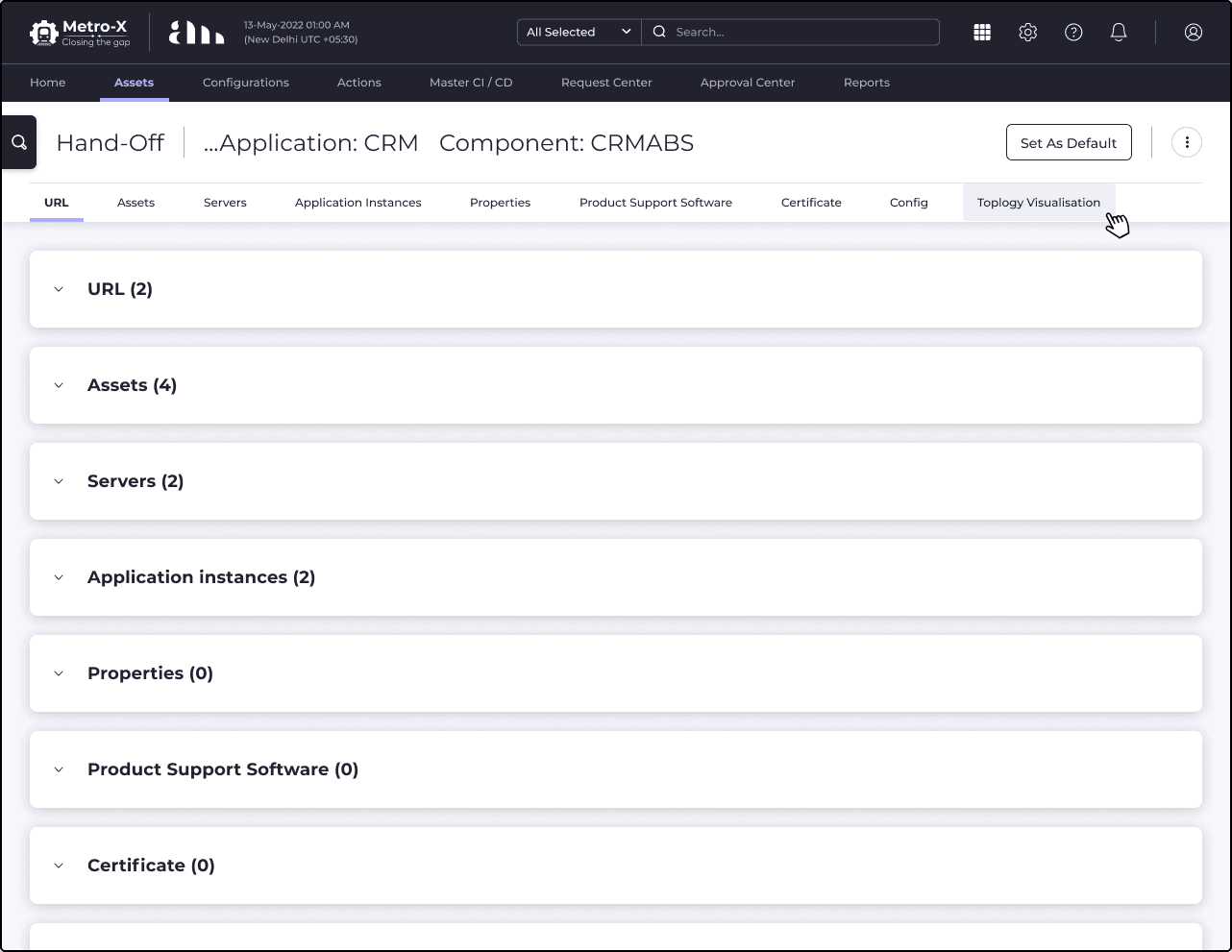Click the partner logo beside Metro-X
Screen dimensions: 1232x952
tap(196, 33)
